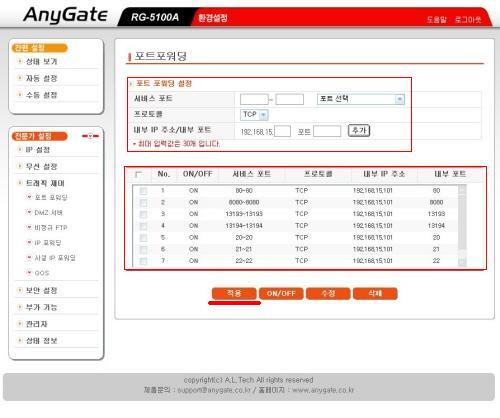The height and width of the screenshot is (418, 500).
Task: Click the port forwarding list scrollbar
Action: point(462,225)
